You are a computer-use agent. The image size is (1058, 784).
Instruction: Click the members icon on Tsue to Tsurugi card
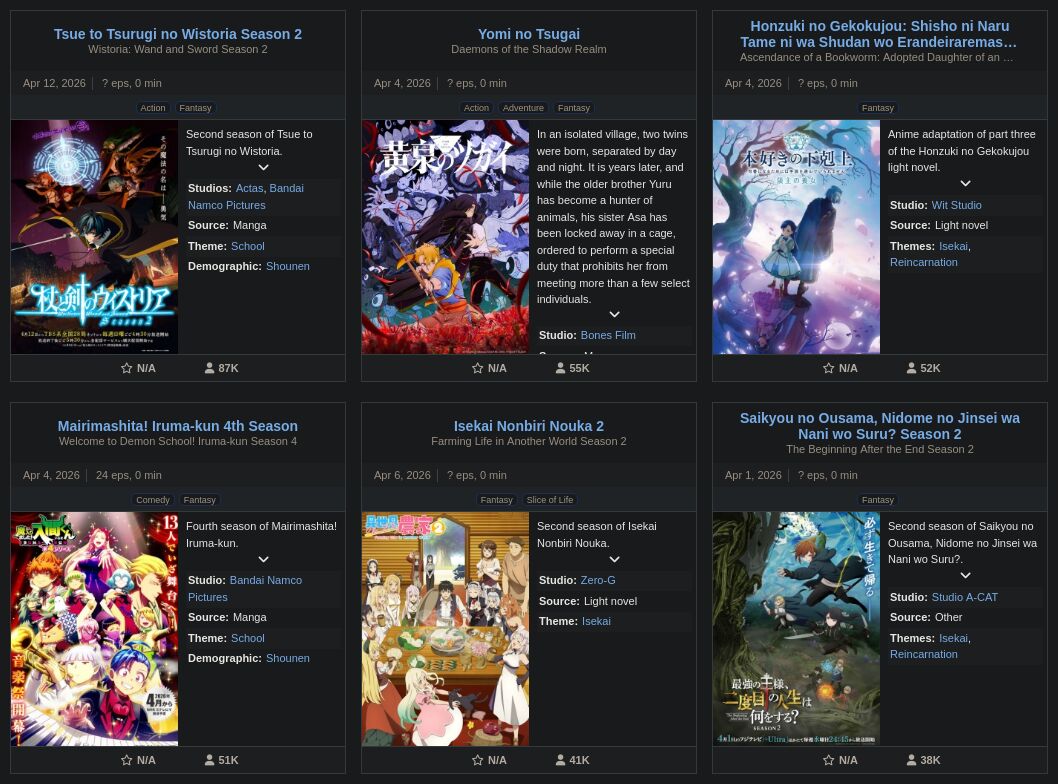coord(210,368)
